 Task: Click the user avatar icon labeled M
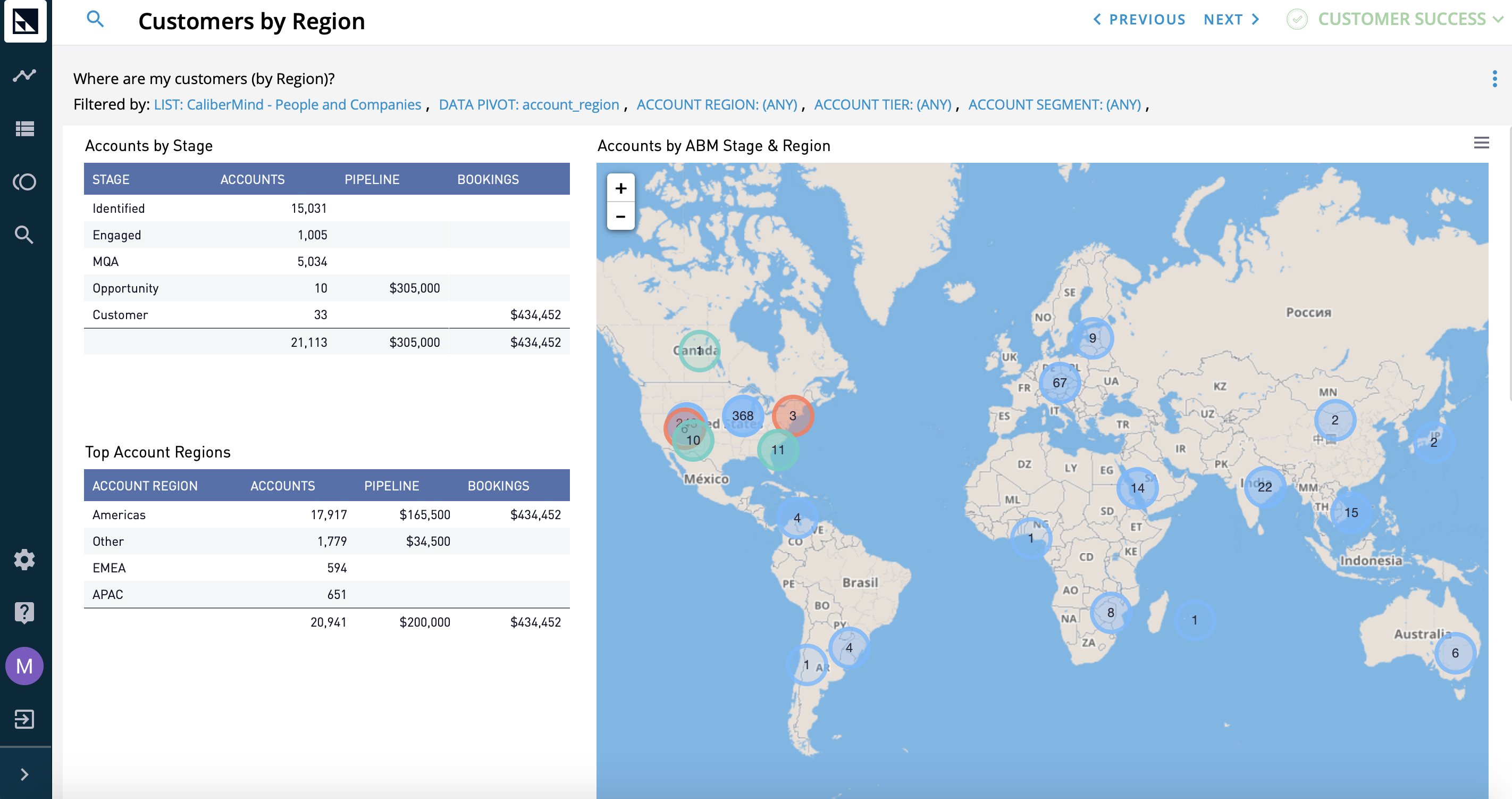(x=26, y=666)
